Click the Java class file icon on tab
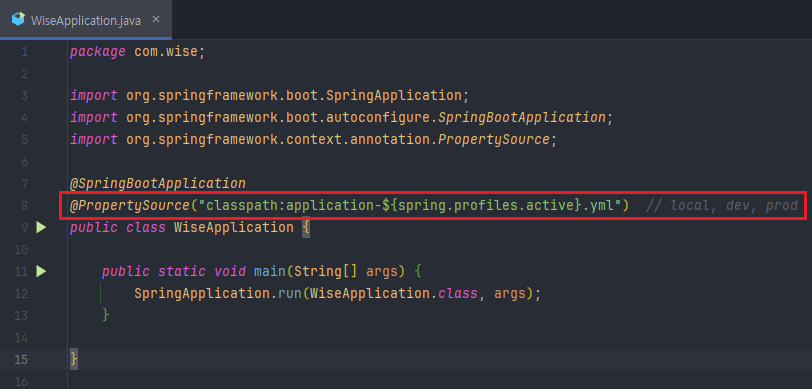Viewport: 812px width, 389px height. click(x=18, y=20)
